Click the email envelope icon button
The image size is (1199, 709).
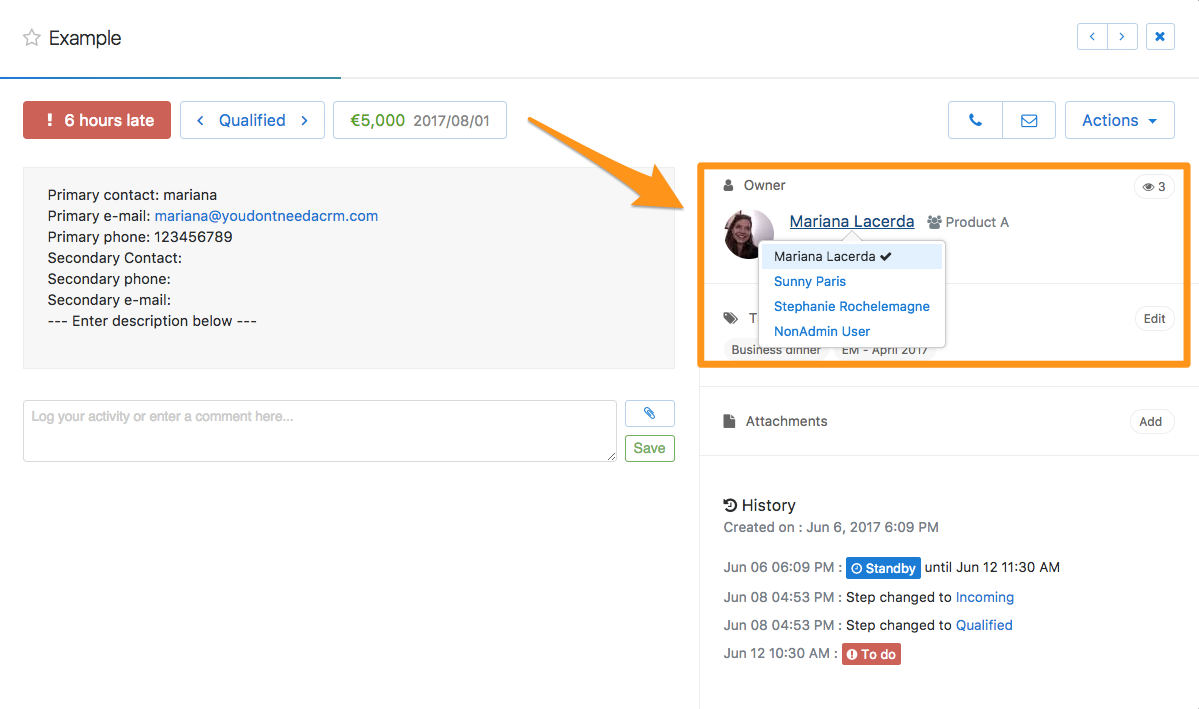1028,120
